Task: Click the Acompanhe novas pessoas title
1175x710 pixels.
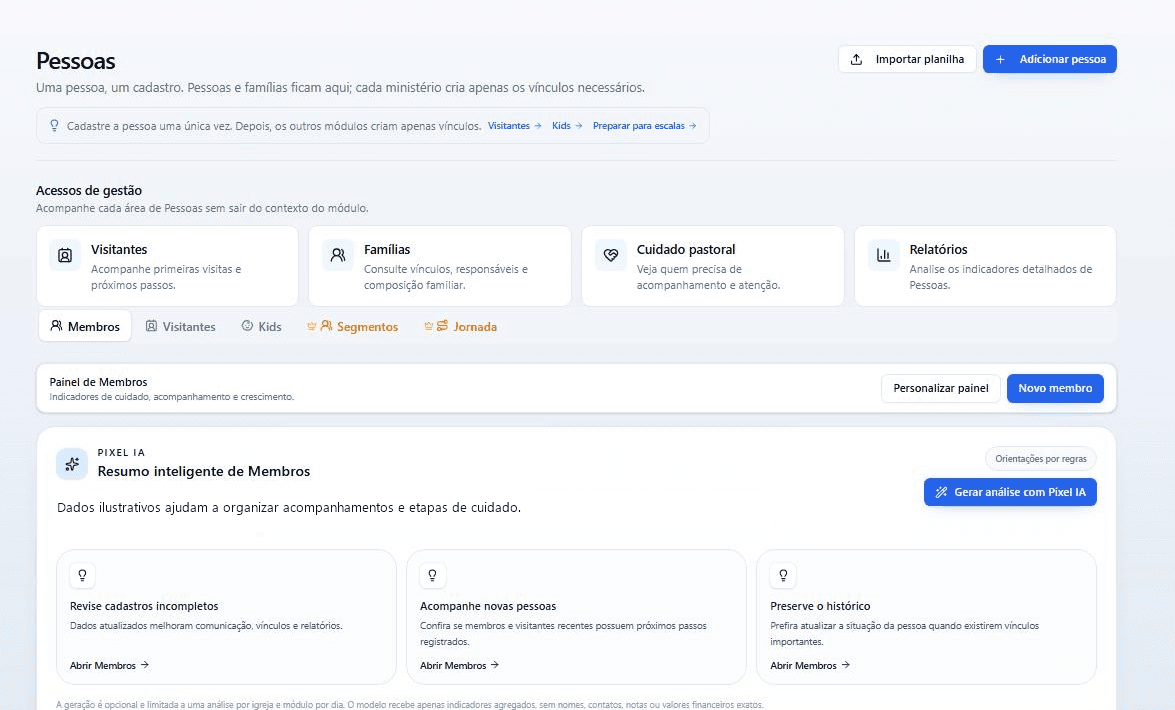Action: pyautogui.click(x=488, y=606)
